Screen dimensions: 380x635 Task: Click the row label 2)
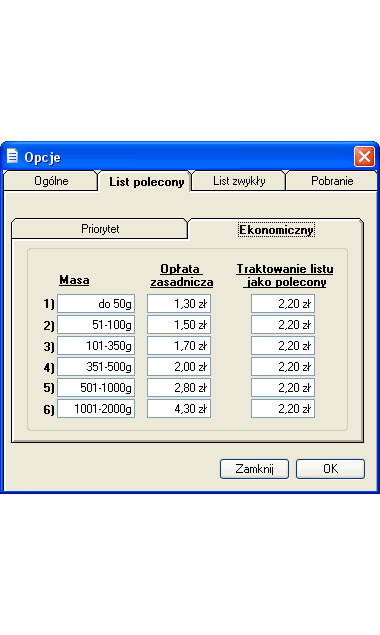pyautogui.click(x=49, y=325)
